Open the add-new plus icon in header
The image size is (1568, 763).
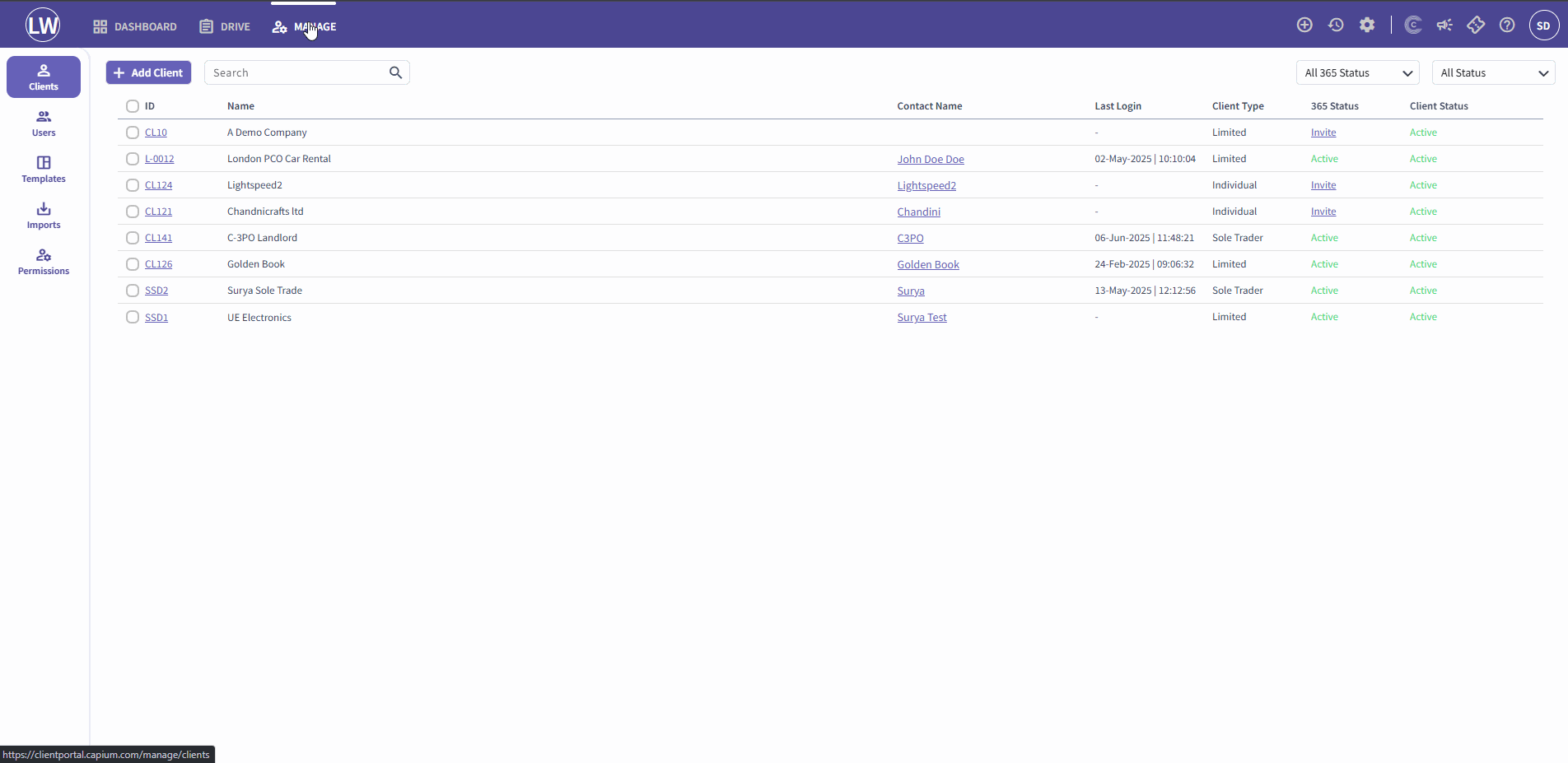1304,25
